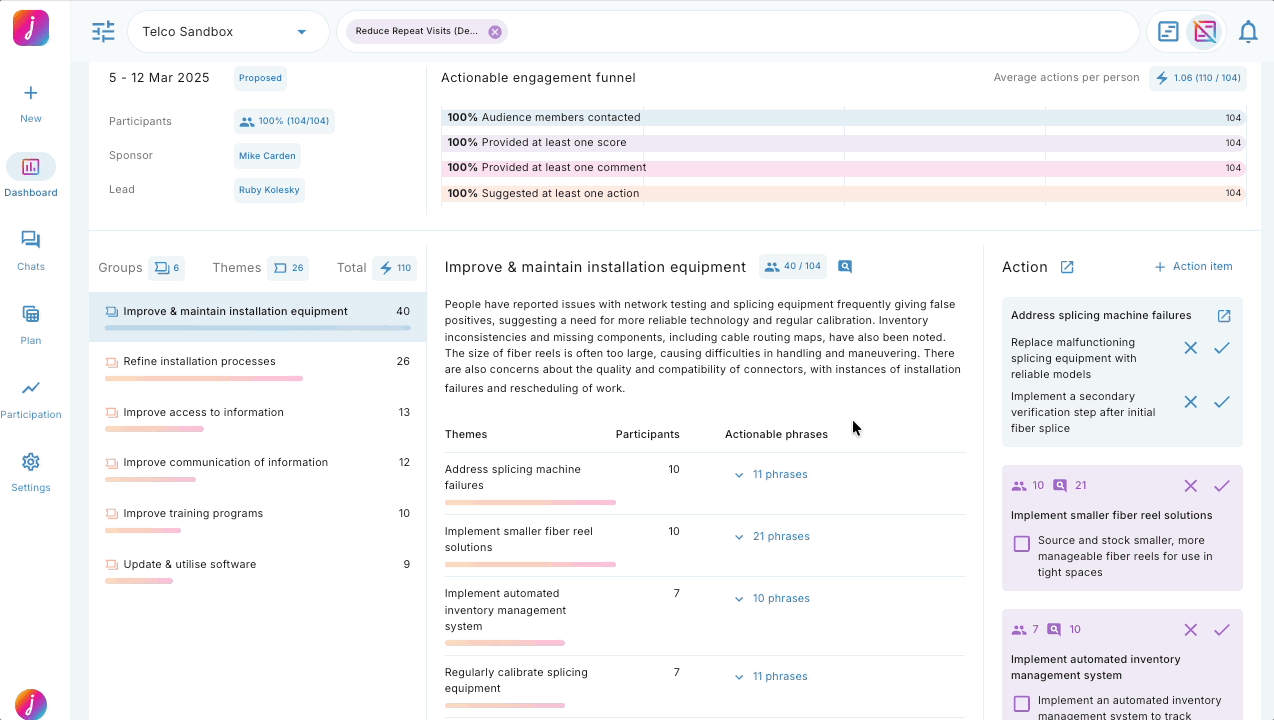Accept 'Replace malfunctioning splicing equipment' with checkmark
This screenshot has width=1274, height=720.
click(1221, 348)
